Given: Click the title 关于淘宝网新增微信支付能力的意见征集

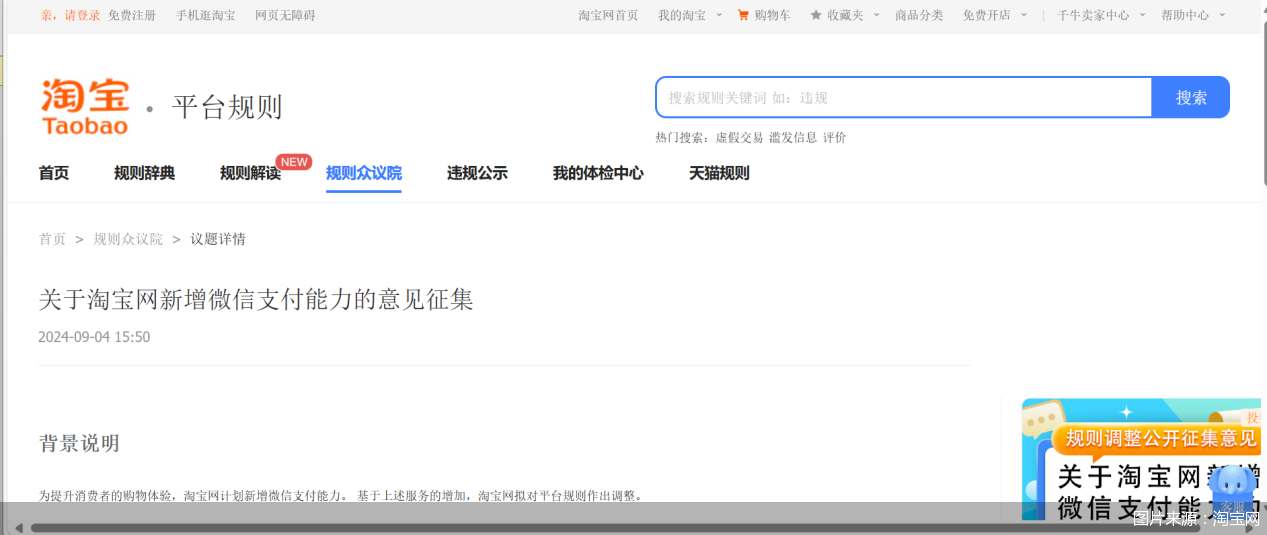Looking at the screenshot, I should pyautogui.click(x=256, y=299).
